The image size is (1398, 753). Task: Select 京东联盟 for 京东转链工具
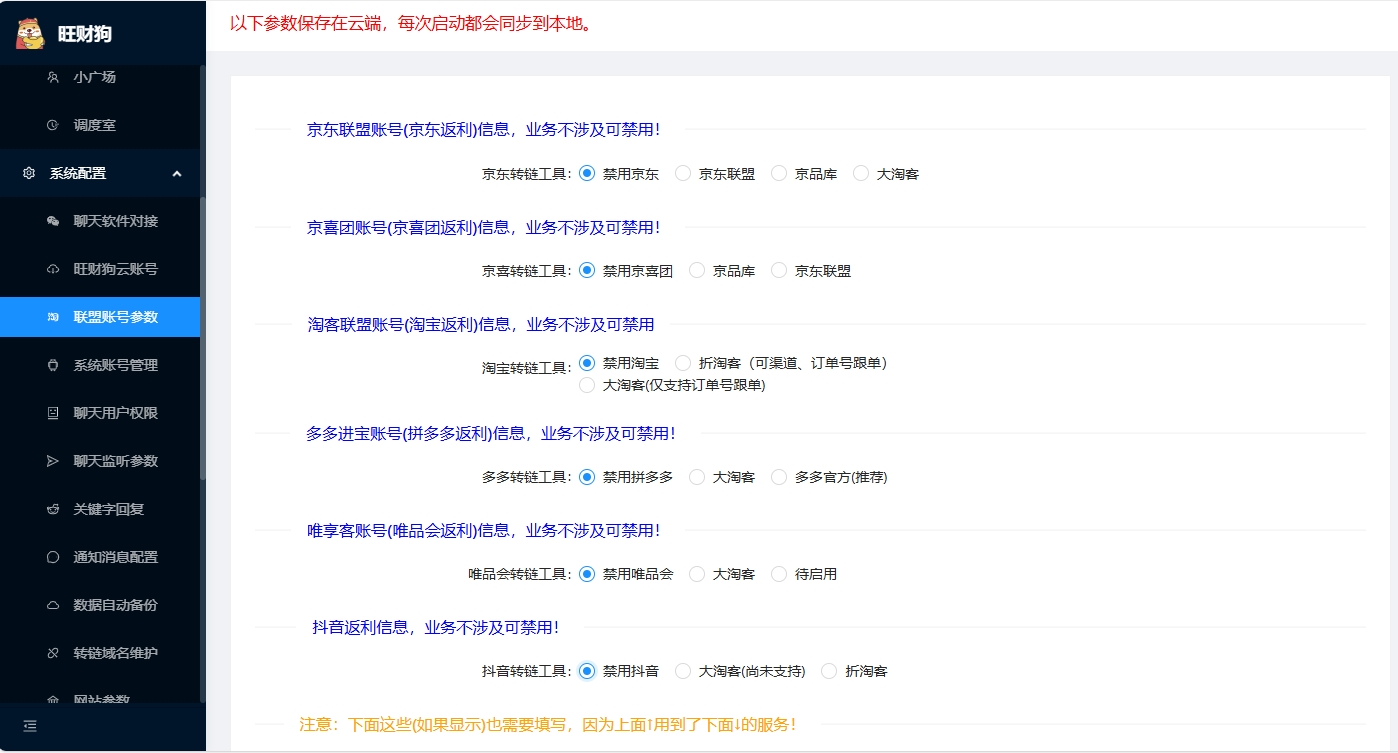click(x=684, y=173)
